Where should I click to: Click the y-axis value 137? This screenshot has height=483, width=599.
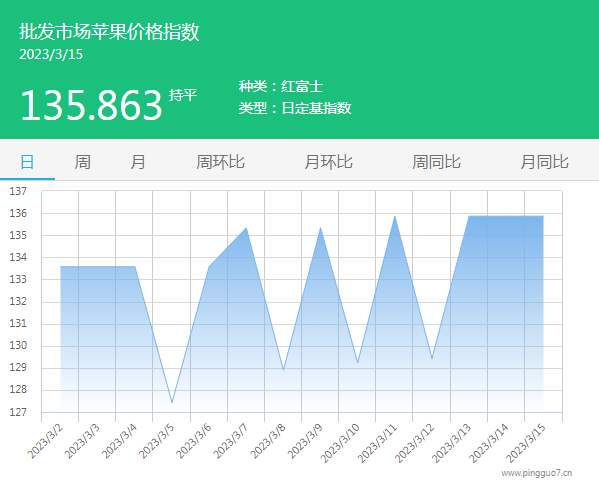coord(18,191)
